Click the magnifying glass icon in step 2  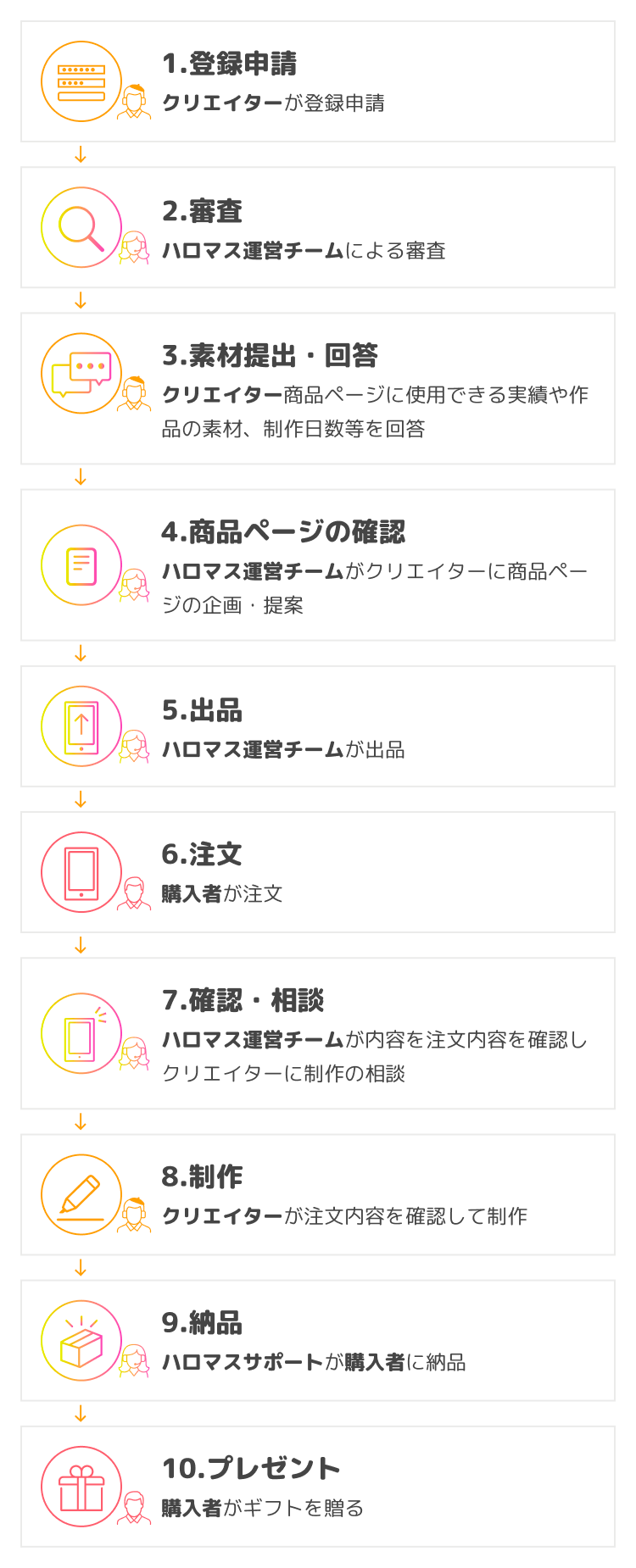coord(81,228)
